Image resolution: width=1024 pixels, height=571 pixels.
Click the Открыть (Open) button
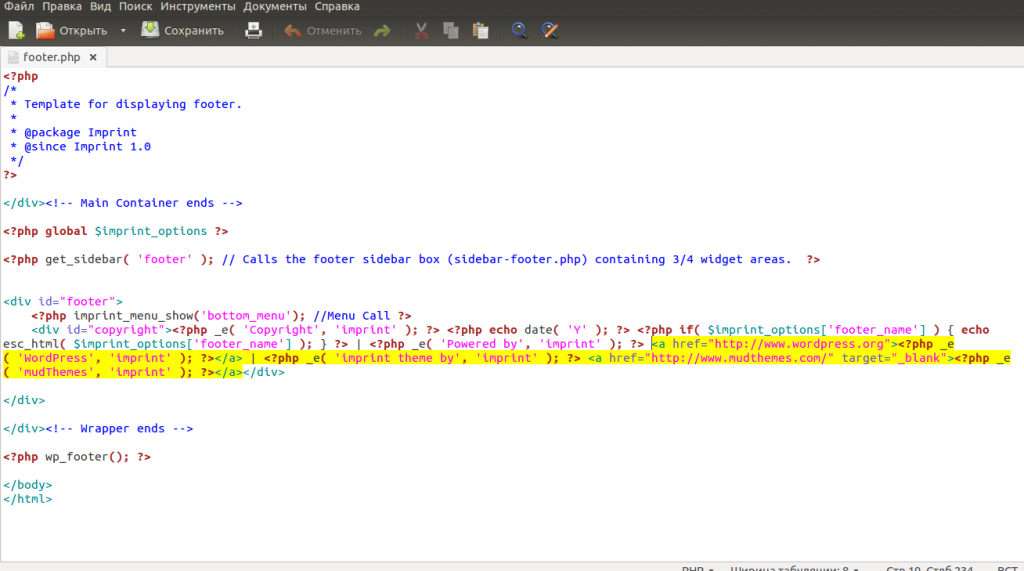(x=72, y=31)
